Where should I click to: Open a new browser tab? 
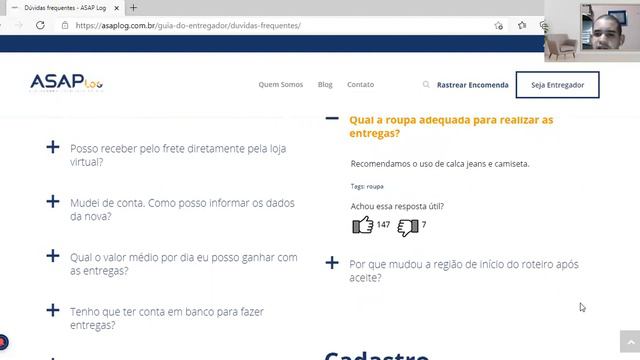coord(133,7)
